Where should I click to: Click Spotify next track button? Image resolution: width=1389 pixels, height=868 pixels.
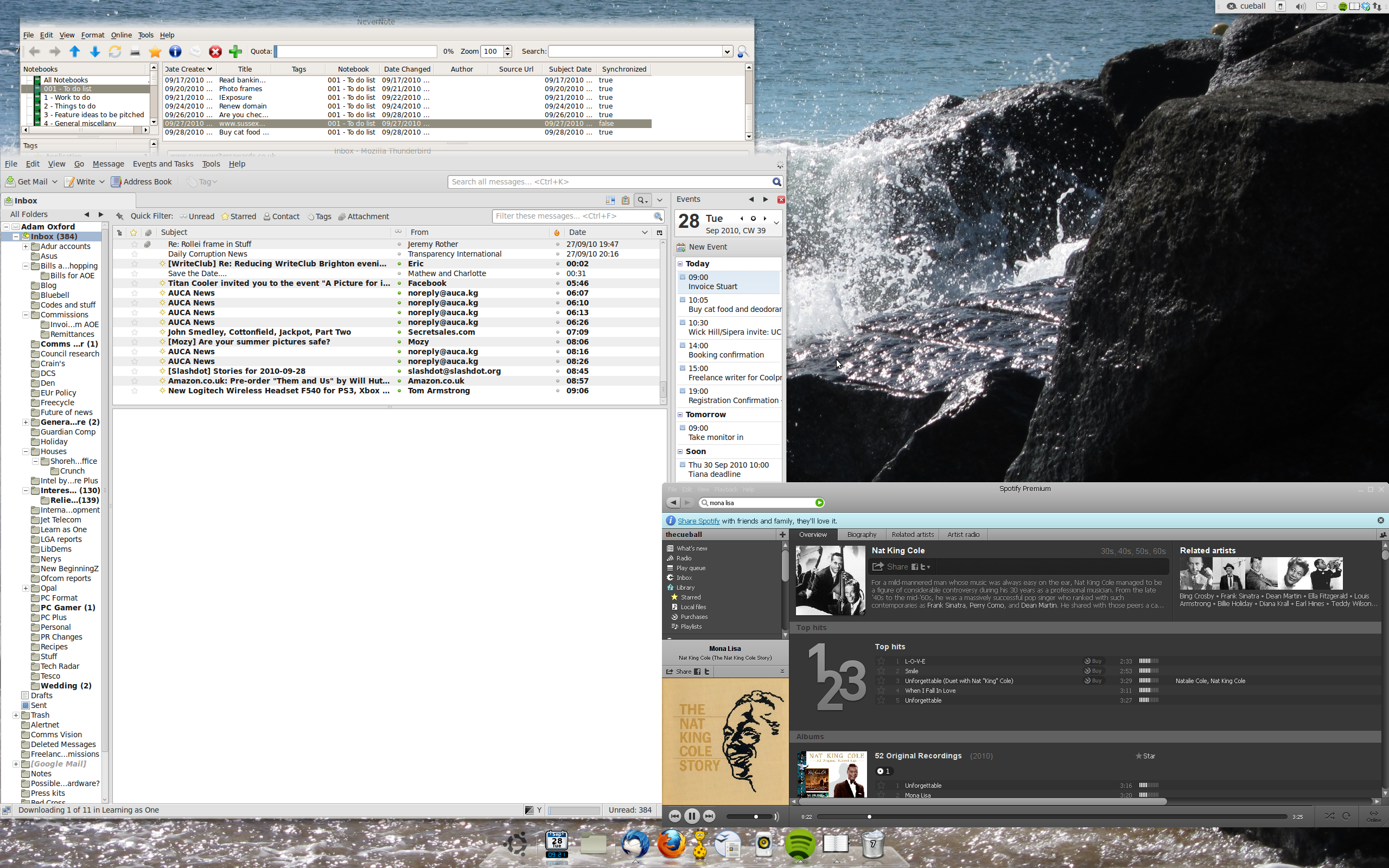click(710, 816)
